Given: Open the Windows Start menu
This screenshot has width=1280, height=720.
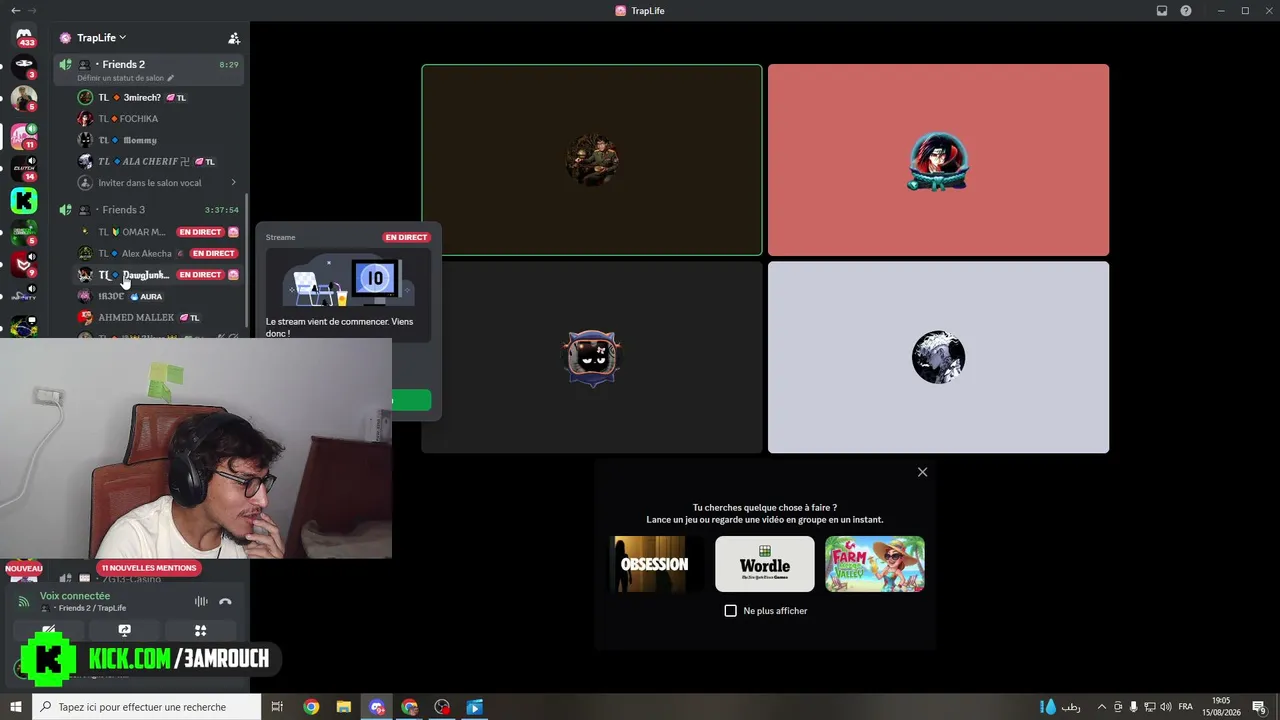Looking at the screenshot, I should 16,707.
